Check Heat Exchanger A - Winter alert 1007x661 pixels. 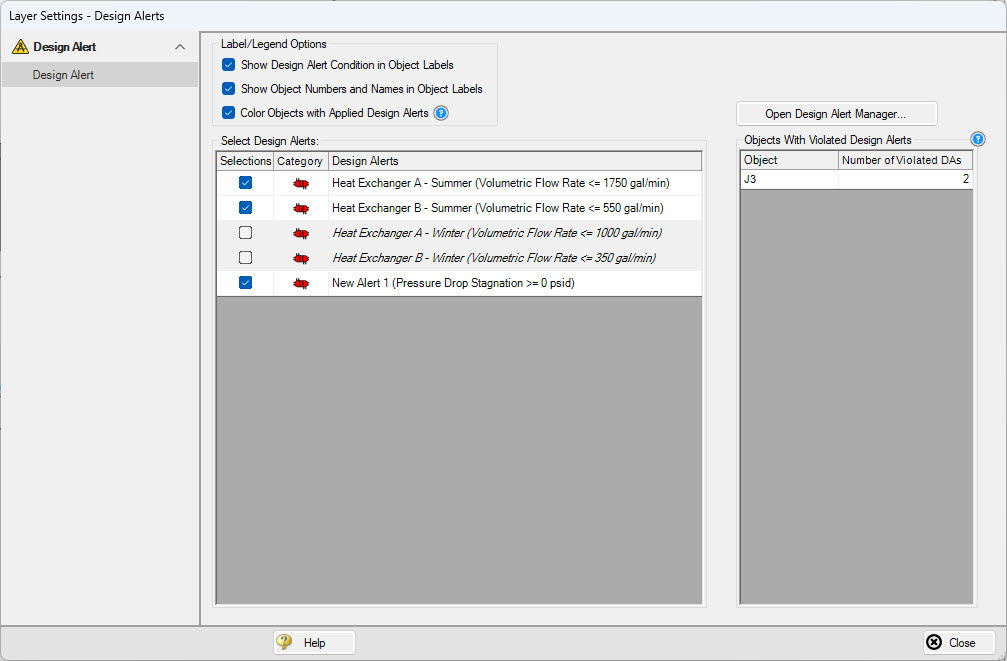245,233
